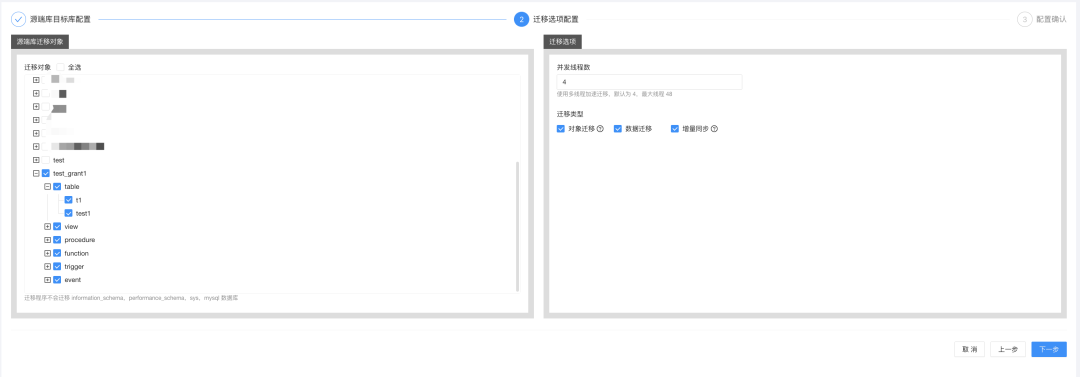1080x377 pixels.
Task: Click the 迁移选项 panel tab
Action: [x=563, y=41]
